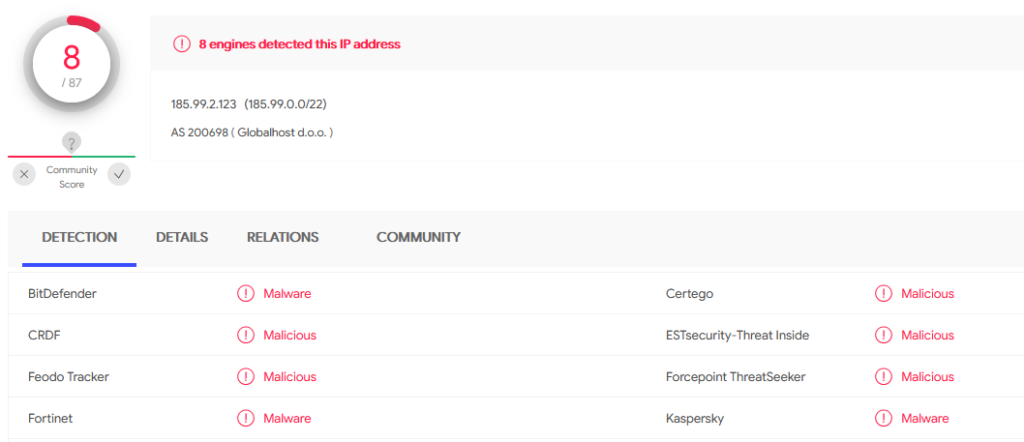Click the question mark community score icon
1024x442 pixels.
72,142
